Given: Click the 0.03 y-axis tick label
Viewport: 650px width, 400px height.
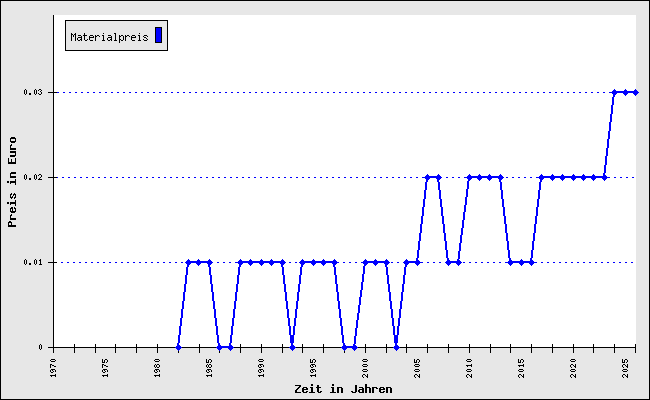Looking at the screenshot, I should (33, 92).
